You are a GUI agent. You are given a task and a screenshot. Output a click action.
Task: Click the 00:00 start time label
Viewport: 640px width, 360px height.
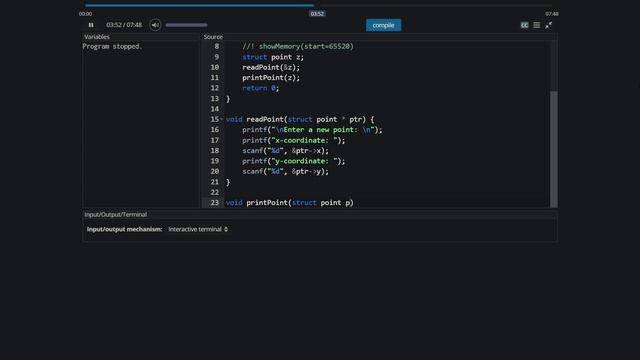tap(85, 14)
